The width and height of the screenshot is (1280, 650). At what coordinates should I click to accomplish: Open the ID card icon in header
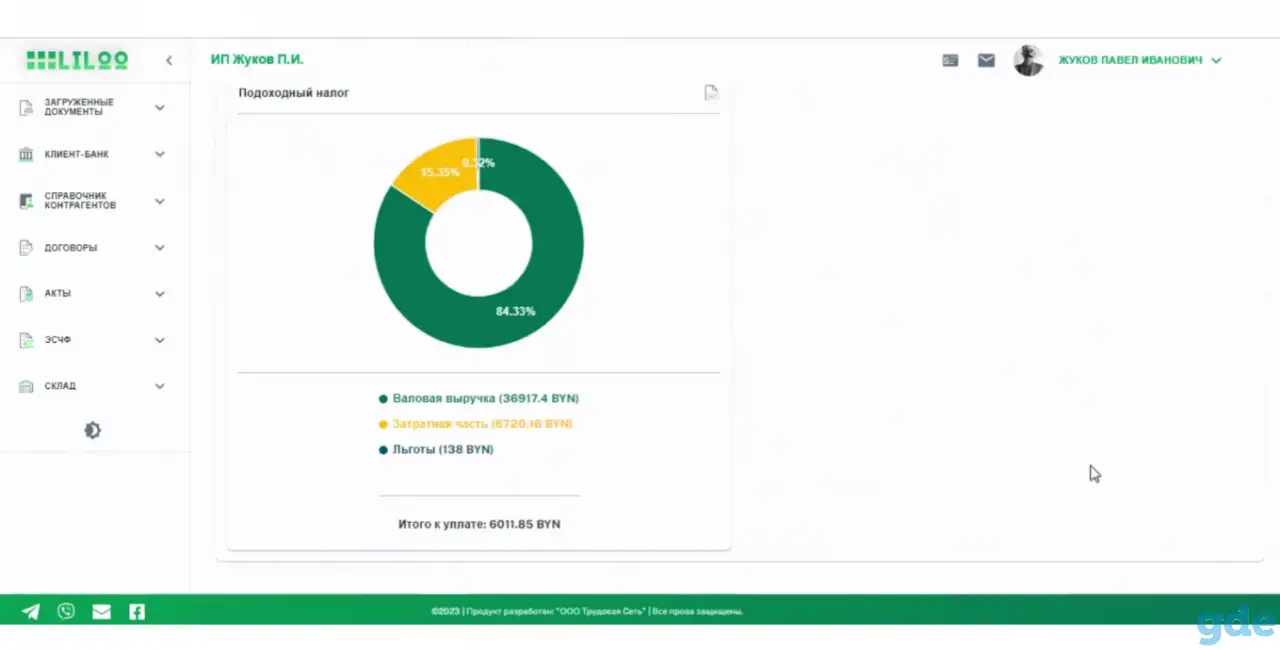point(950,60)
